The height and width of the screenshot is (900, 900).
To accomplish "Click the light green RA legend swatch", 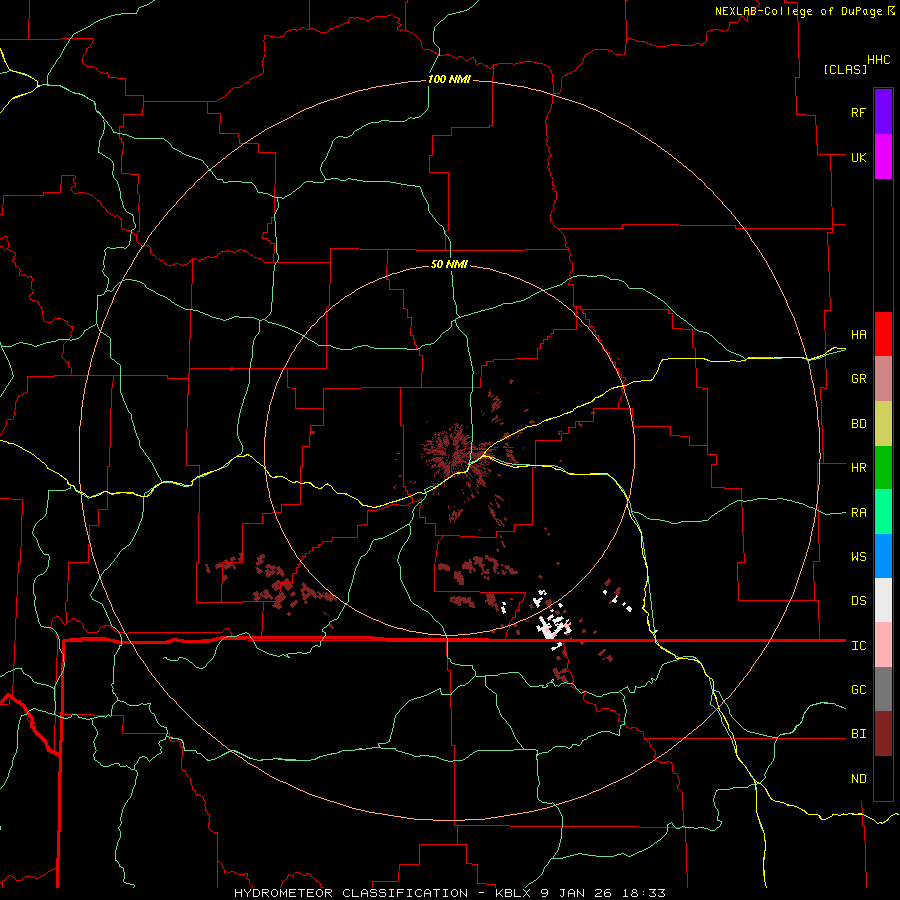I will click(x=883, y=512).
